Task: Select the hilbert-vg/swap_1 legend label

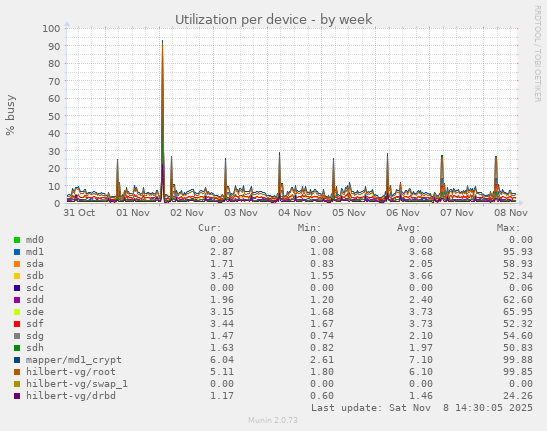Action: 77,384
